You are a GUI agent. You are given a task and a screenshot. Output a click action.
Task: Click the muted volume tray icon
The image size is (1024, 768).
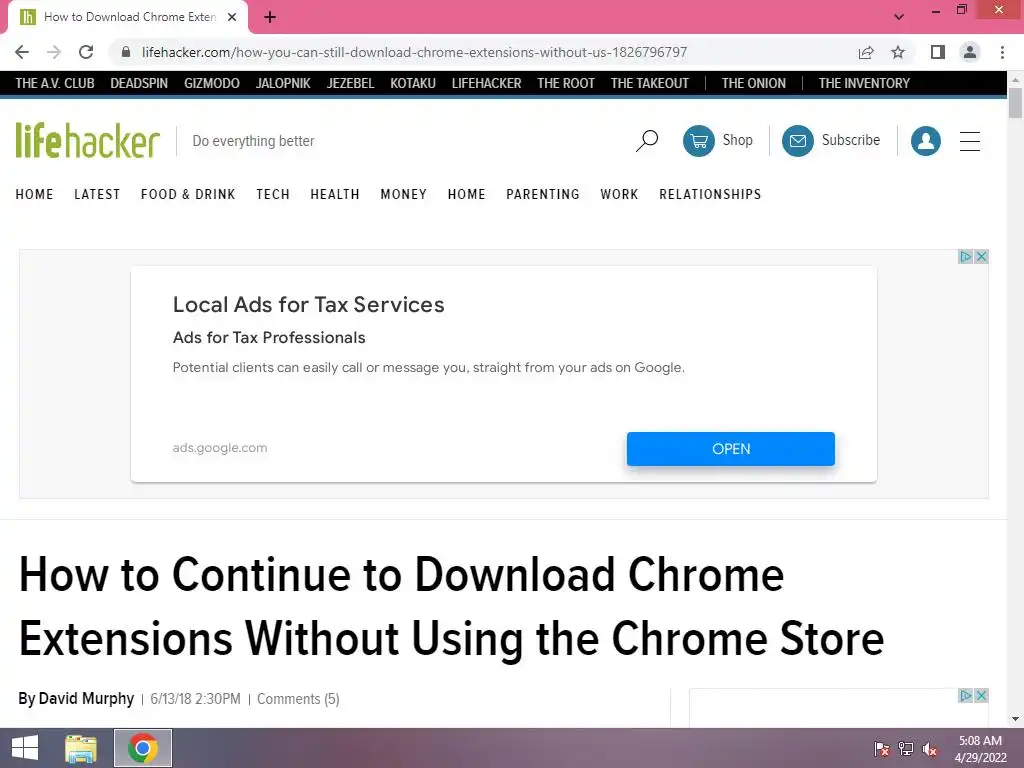tap(929, 749)
